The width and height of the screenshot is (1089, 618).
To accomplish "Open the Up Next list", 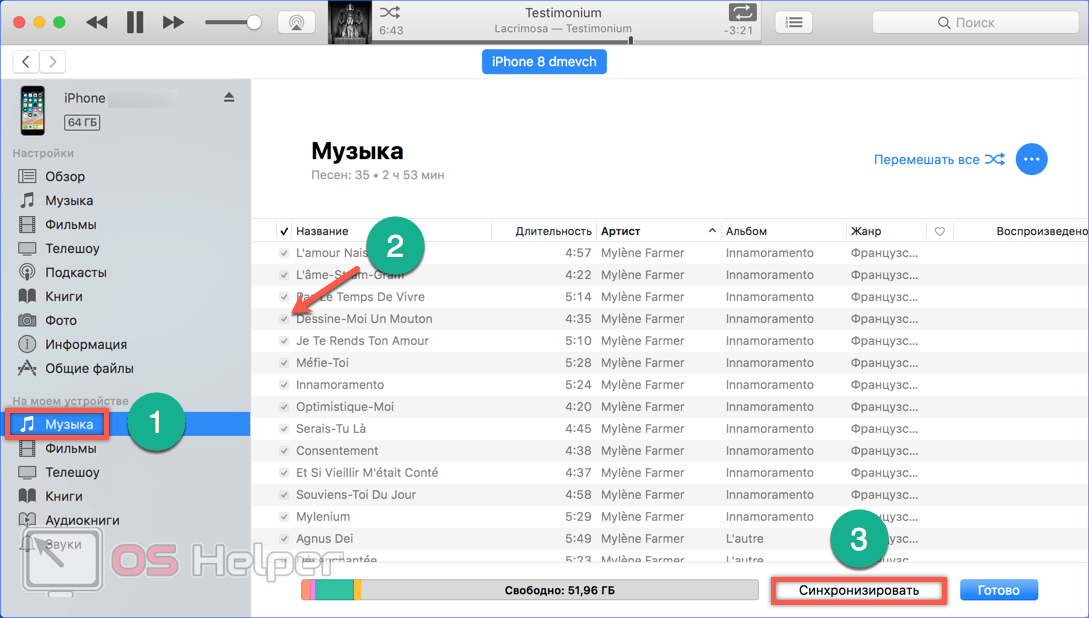I will tap(794, 22).
